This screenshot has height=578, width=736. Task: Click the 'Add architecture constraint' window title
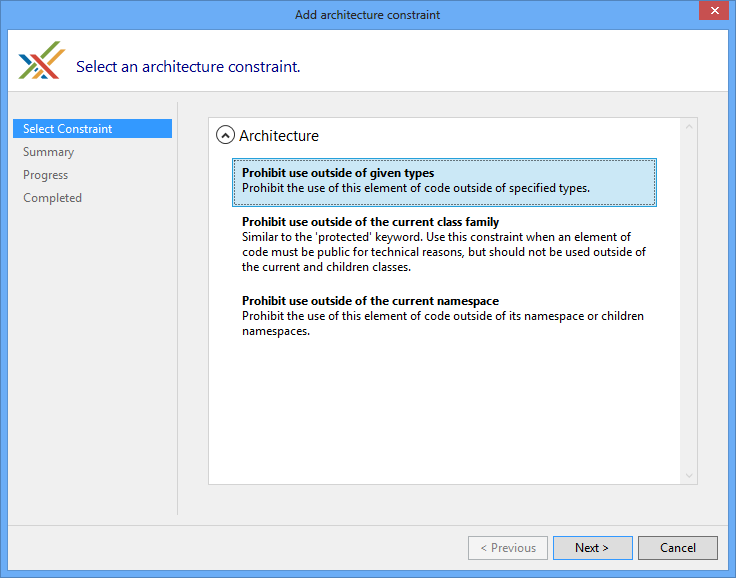[x=367, y=15]
